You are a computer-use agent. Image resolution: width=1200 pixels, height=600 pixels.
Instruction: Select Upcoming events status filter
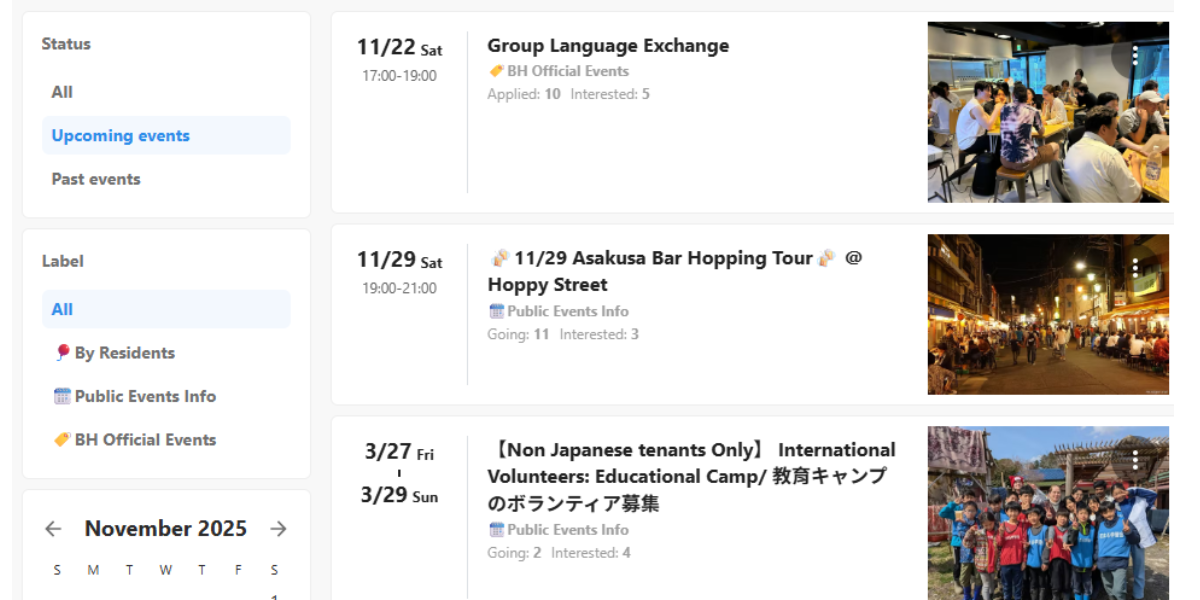[x=121, y=136]
